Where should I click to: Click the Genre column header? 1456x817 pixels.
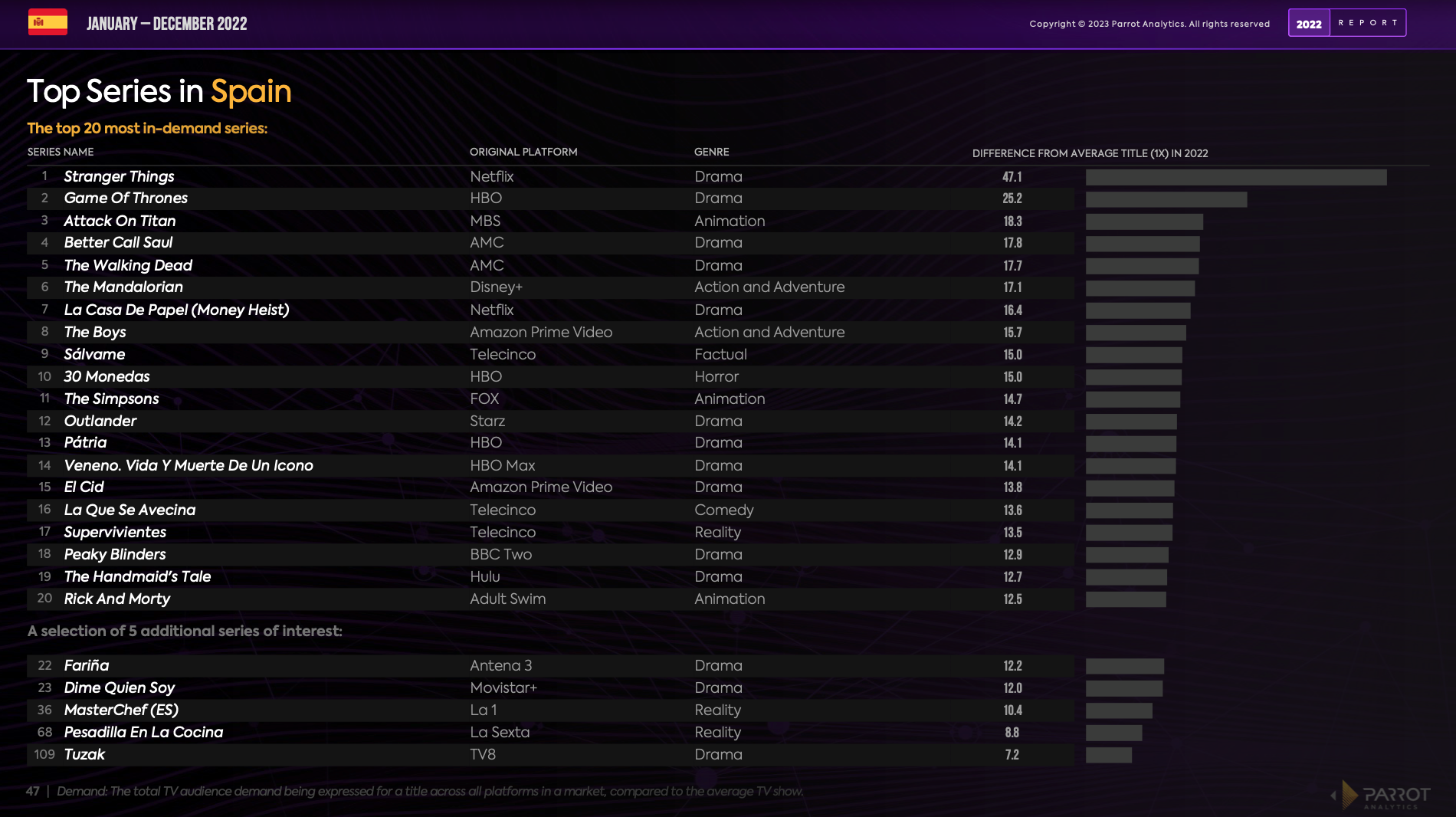click(712, 152)
